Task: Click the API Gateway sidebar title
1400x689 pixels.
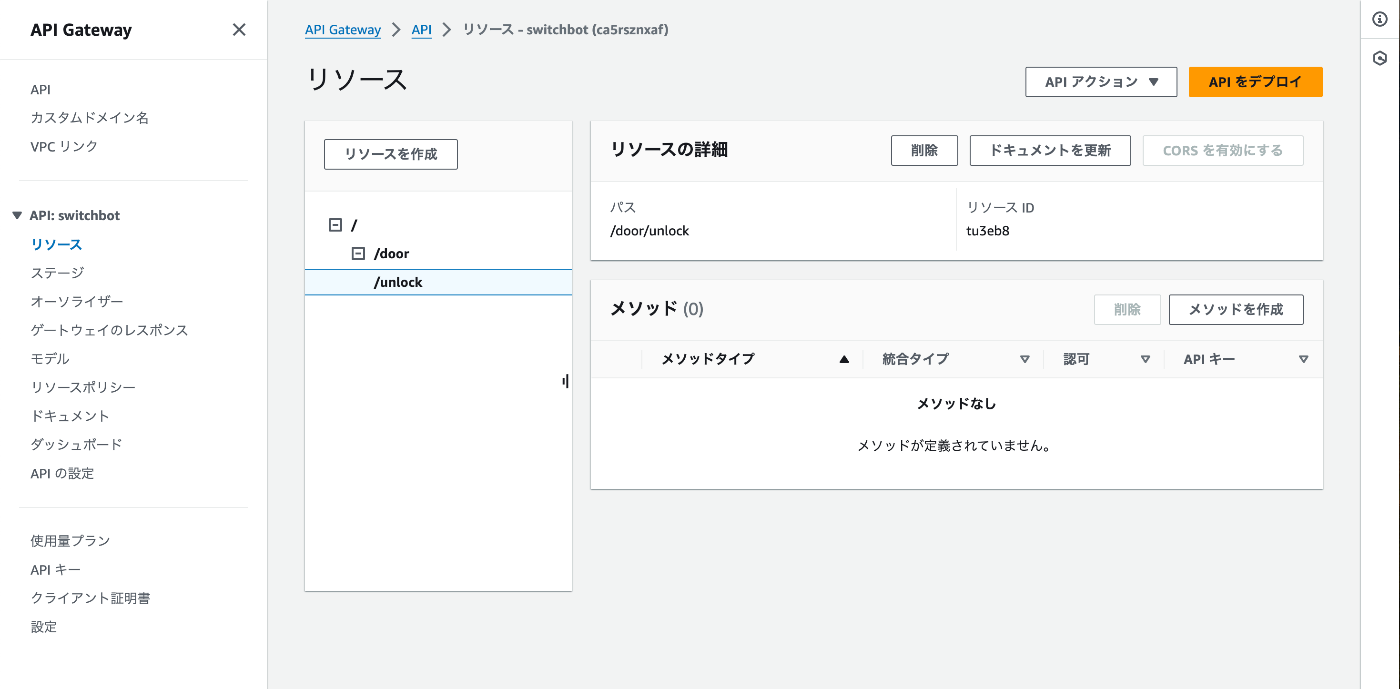Action: point(81,30)
